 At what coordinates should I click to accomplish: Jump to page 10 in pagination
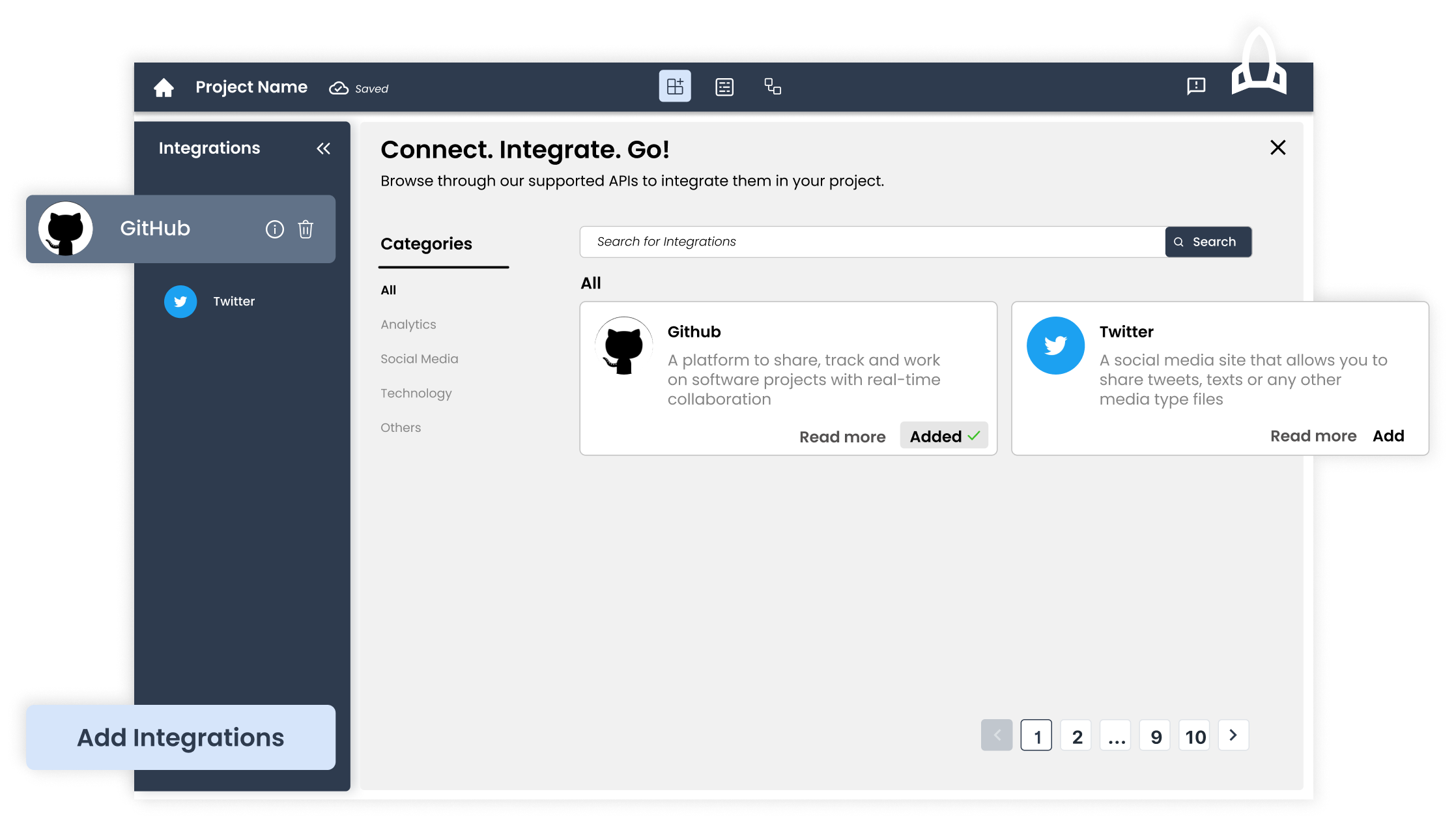[1195, 736]
